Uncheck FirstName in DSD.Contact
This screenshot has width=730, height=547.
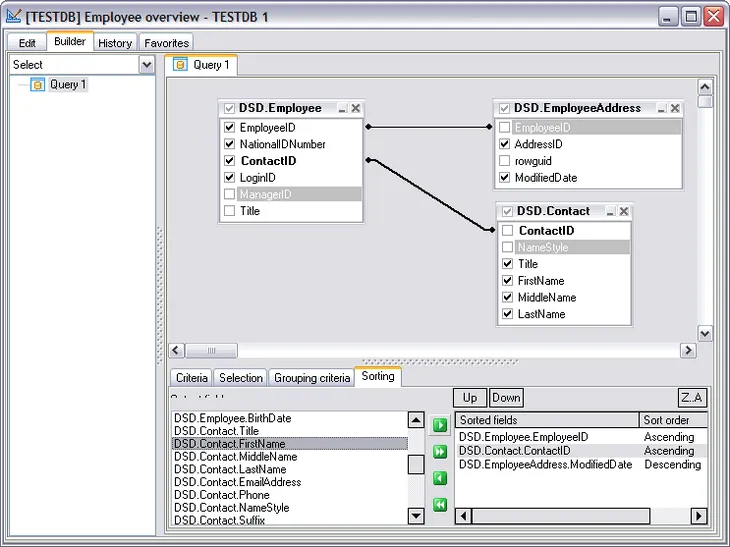pos(507,280)
